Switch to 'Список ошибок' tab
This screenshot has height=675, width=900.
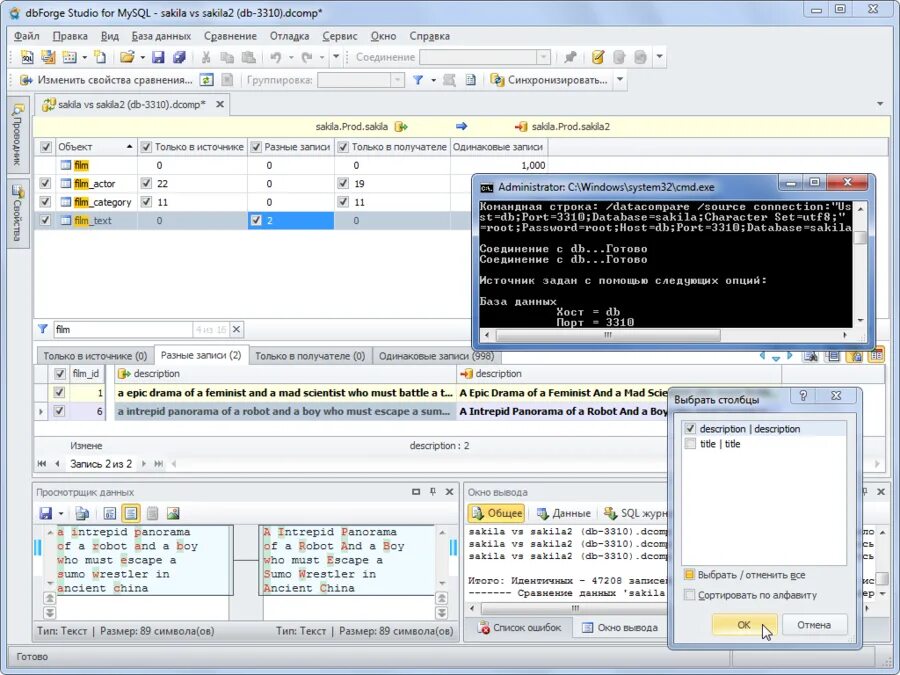(519, 627)
